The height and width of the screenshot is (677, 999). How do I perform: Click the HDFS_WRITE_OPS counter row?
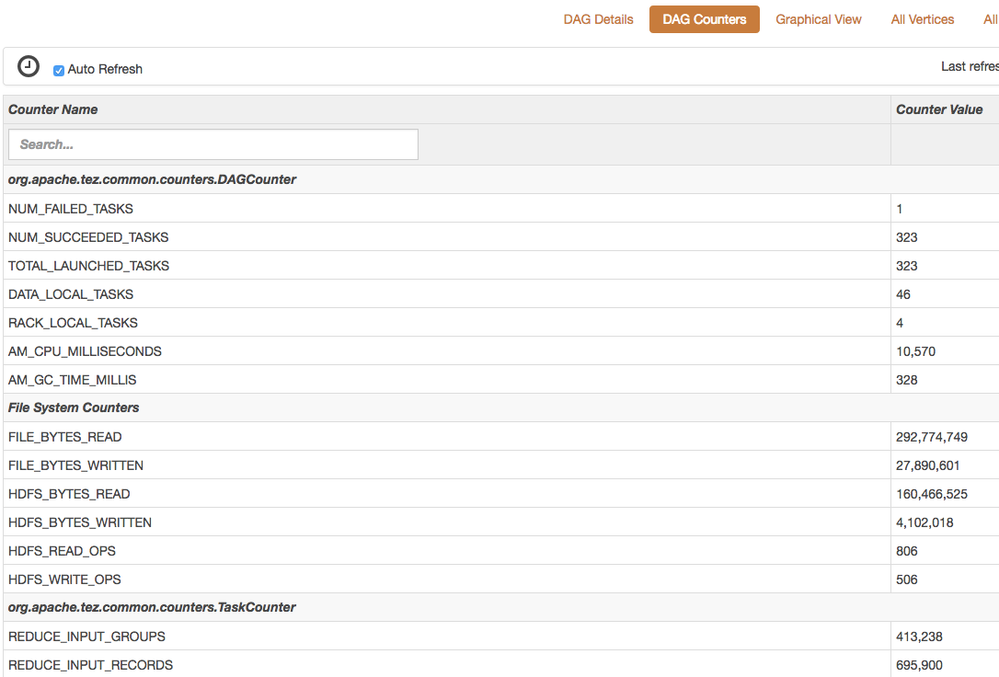64,580
